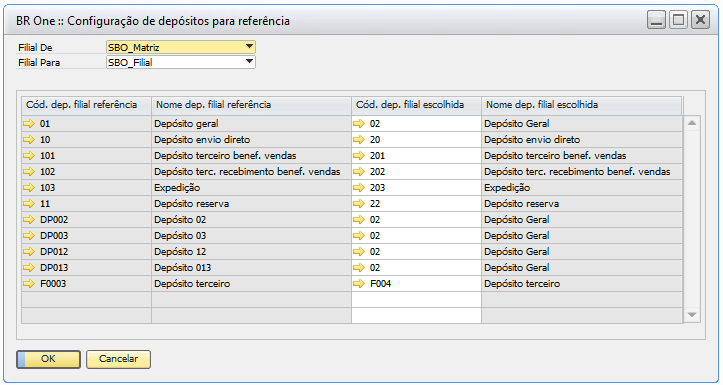Image resolution: width=723 pixels, height=385 pixels.
Task: Open link arrow for chosen code 202
Action: [359, 172]
